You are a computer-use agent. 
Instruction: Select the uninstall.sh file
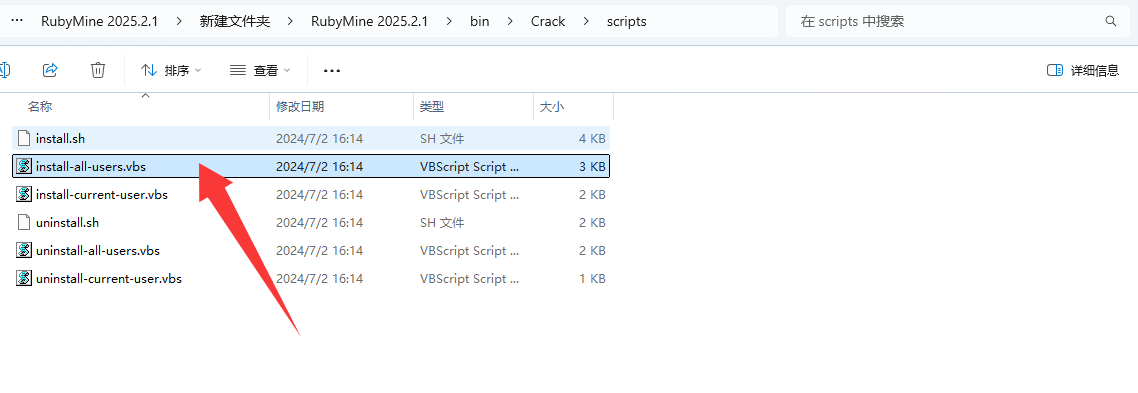[311, 222]
